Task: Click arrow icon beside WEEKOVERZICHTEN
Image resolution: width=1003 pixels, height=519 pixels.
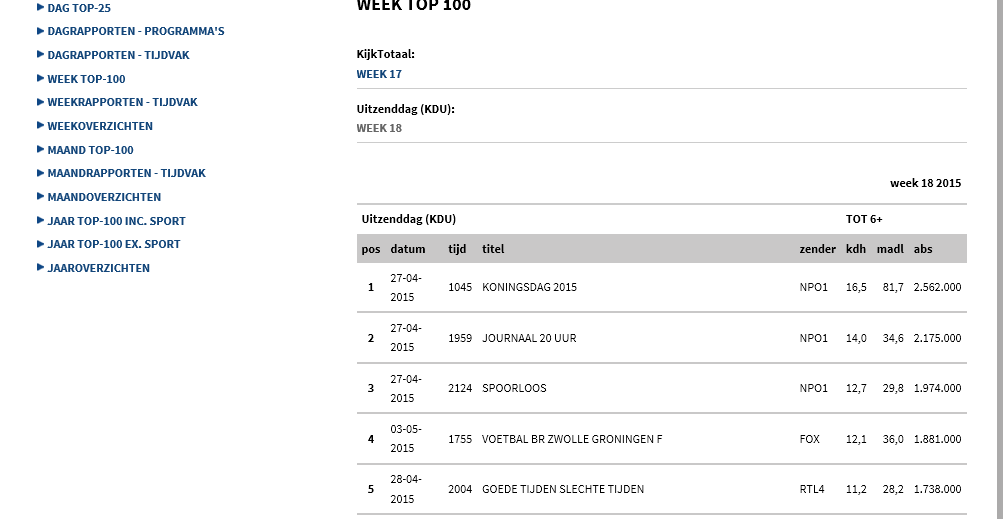Action: (x=41, y=125)
